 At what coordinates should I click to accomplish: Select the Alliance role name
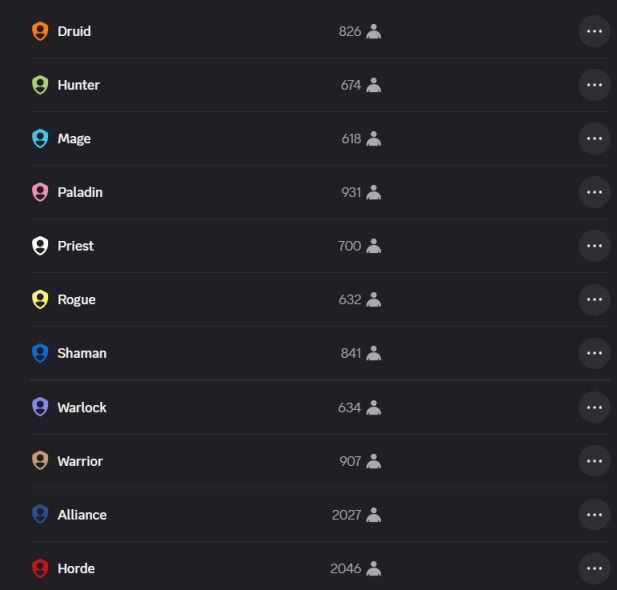82,515
